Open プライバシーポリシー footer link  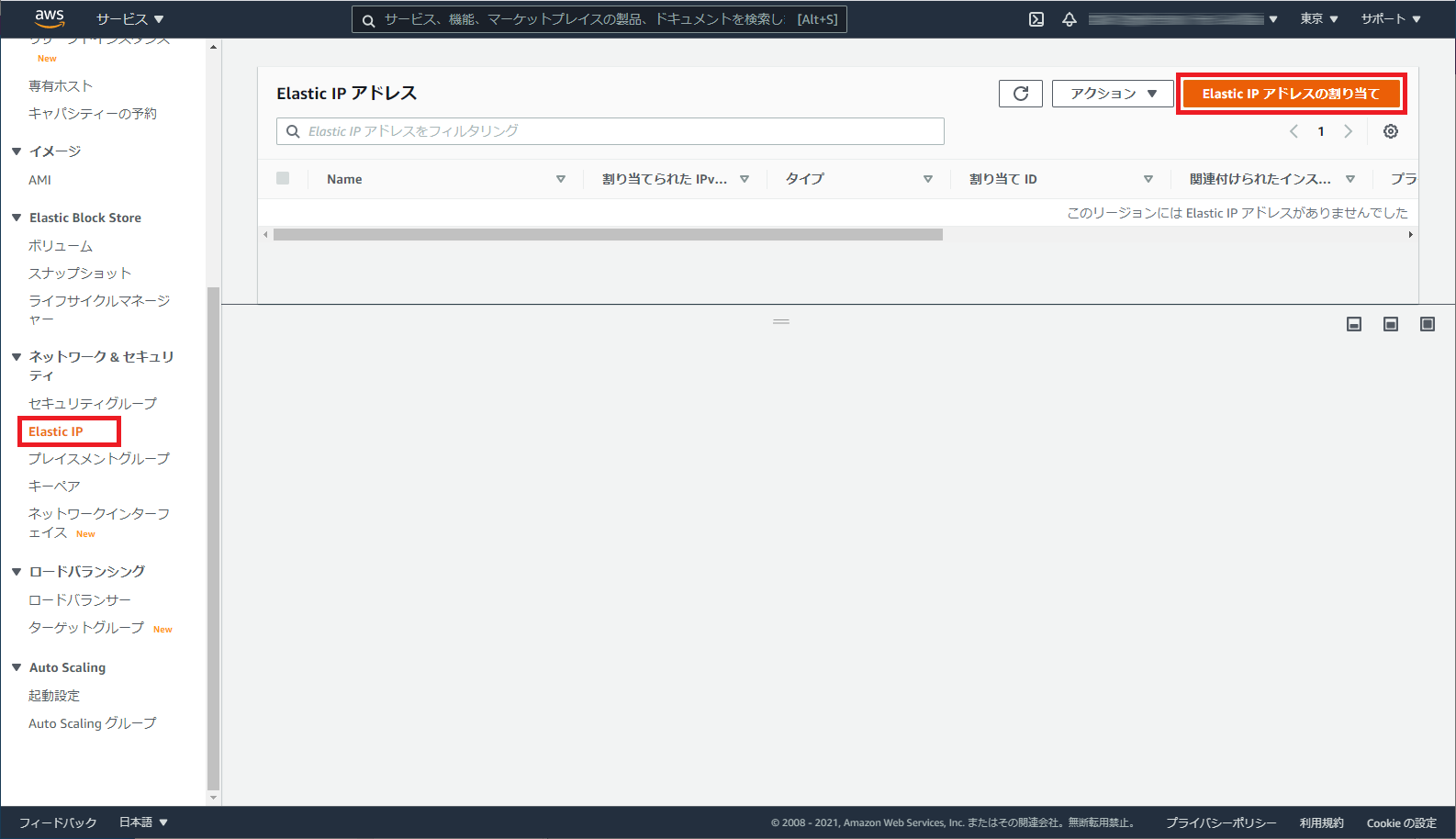(x=1221, y=822)
